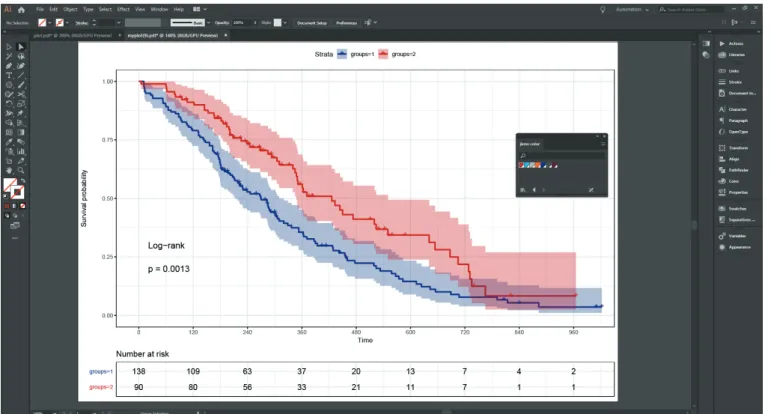
Task: Select the Hand tool
Action: pos(9,170)
